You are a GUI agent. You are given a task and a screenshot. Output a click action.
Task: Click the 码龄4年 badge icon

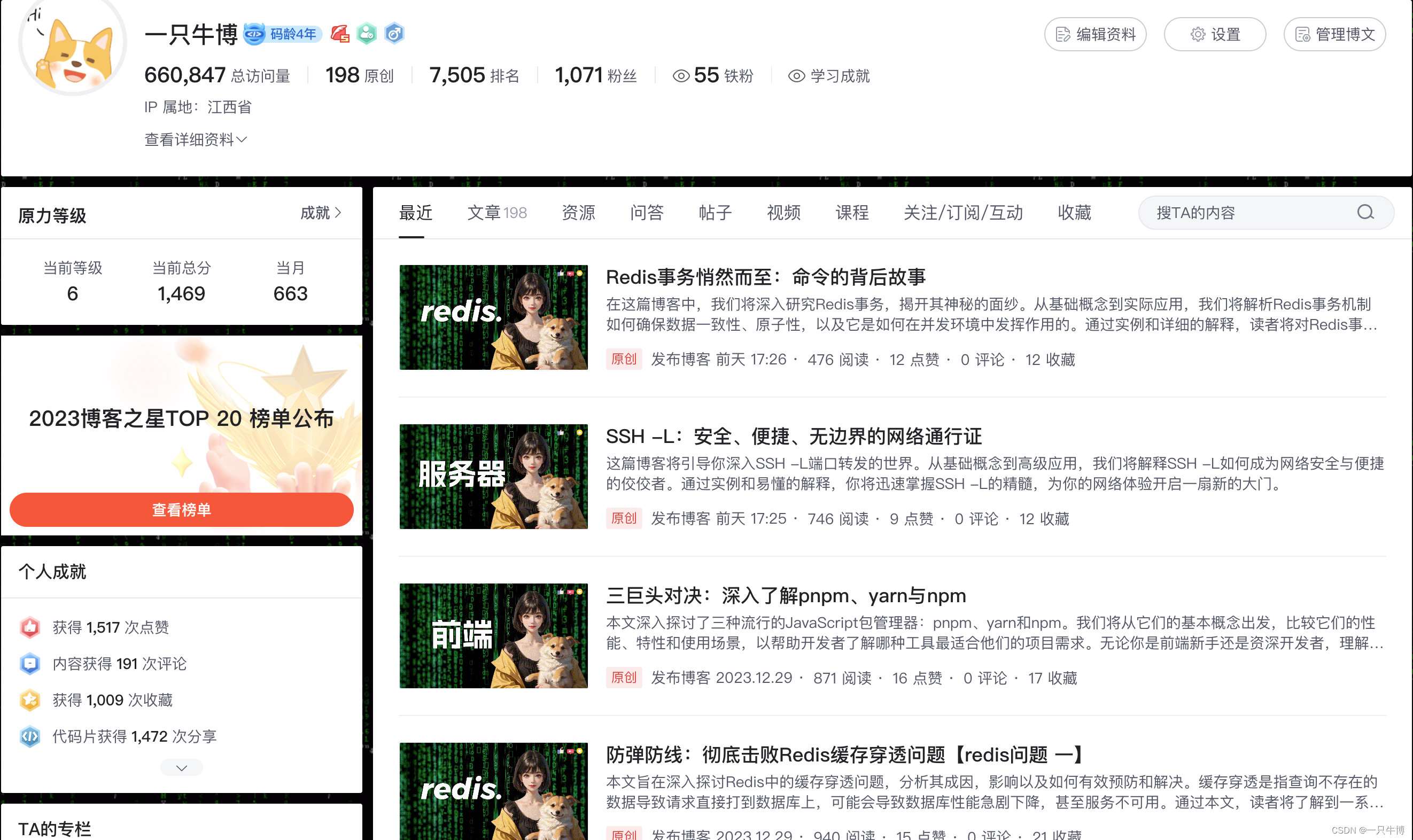pyautogui.click(x=283, y=34)
